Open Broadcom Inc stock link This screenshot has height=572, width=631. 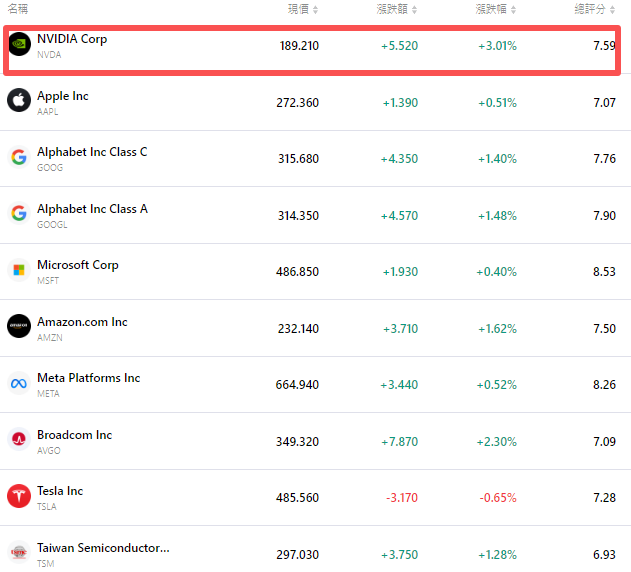pos(74,435)
